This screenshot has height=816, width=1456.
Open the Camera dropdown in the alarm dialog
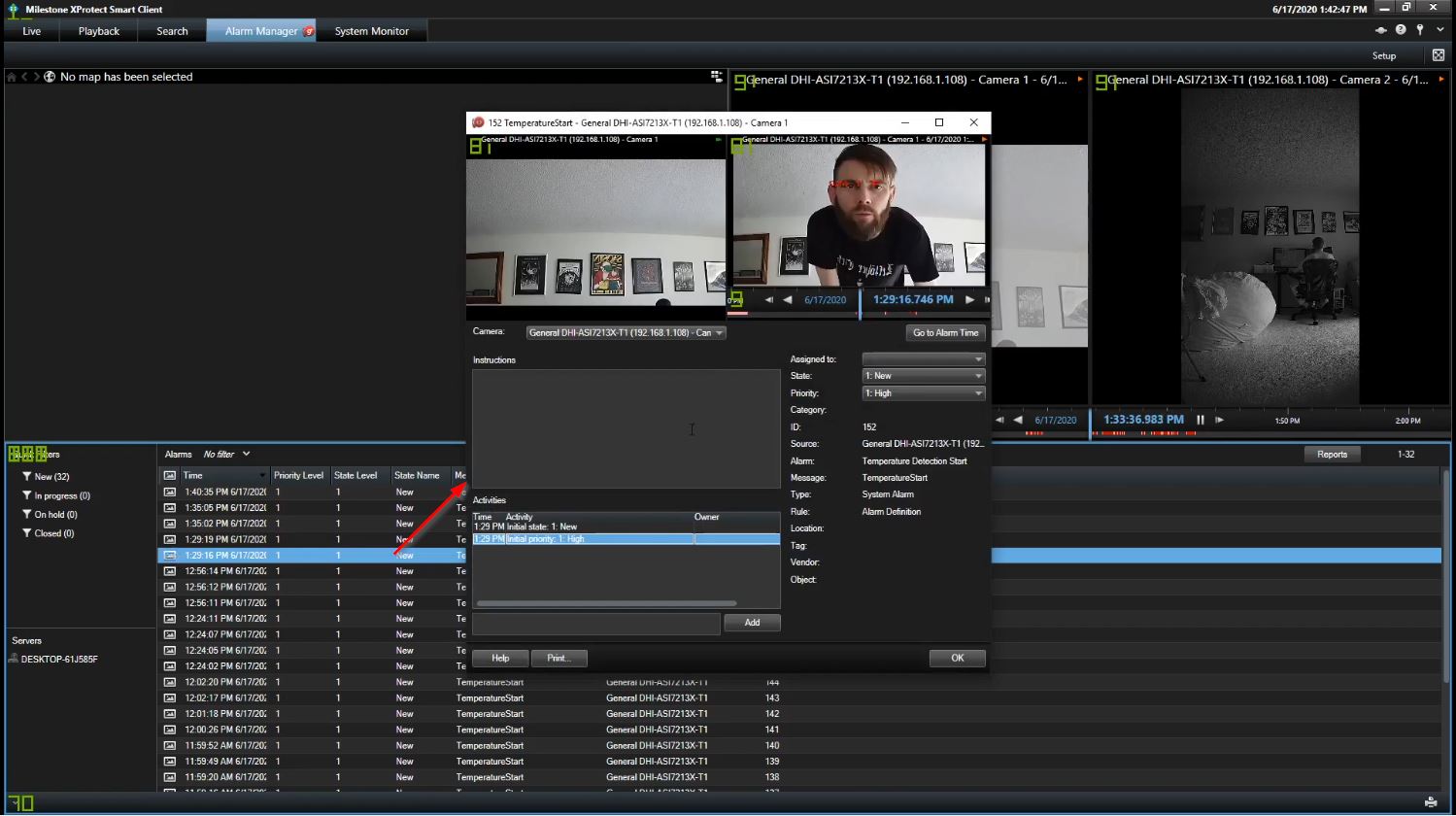click(x=626, y=333)
